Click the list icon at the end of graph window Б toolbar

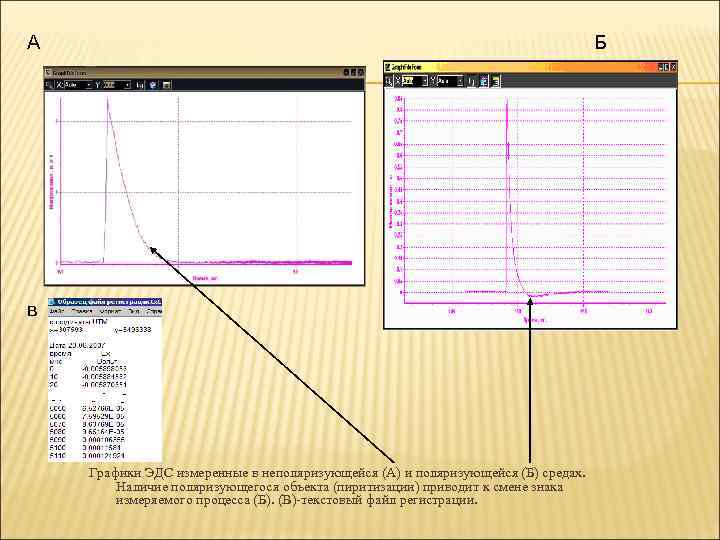(496, 81)
